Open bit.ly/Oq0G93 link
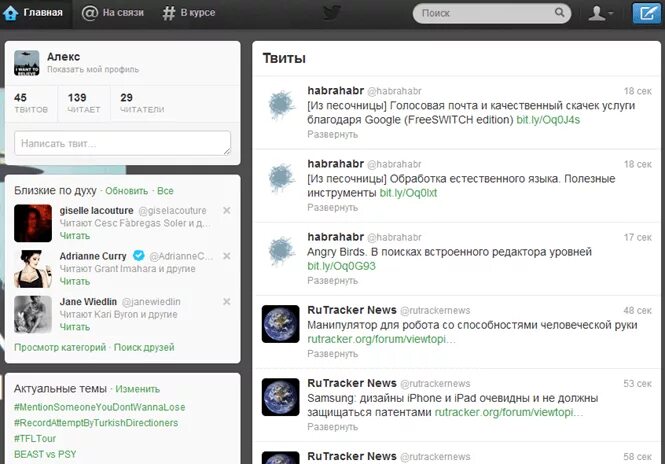Viewport: 665px width, 464px height. coord(341,266)
